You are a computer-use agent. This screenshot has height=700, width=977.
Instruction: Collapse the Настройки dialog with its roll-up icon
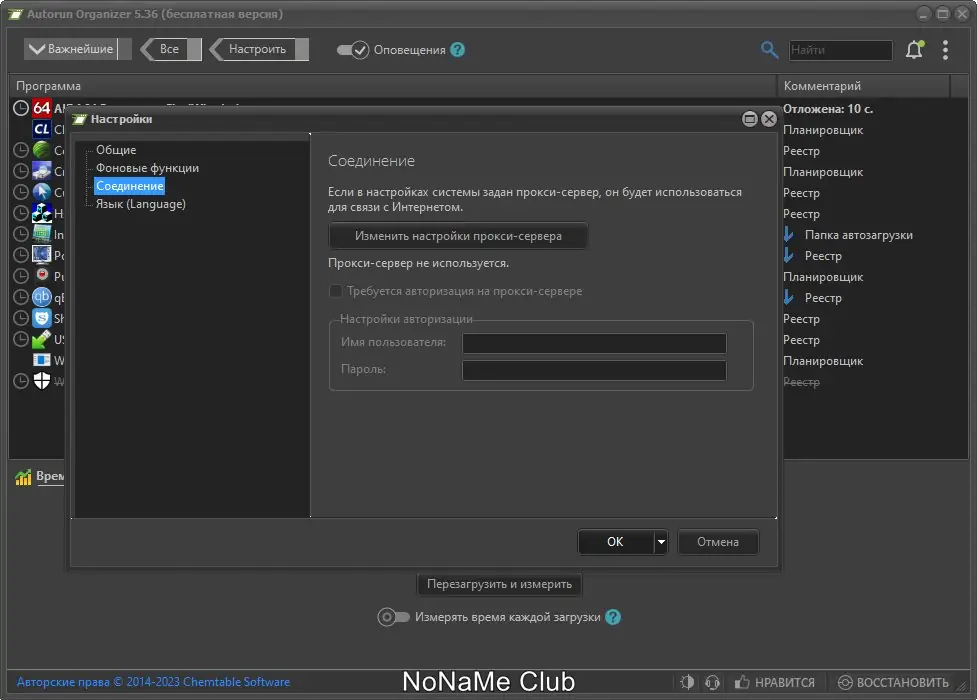click(x=750, y=119)
